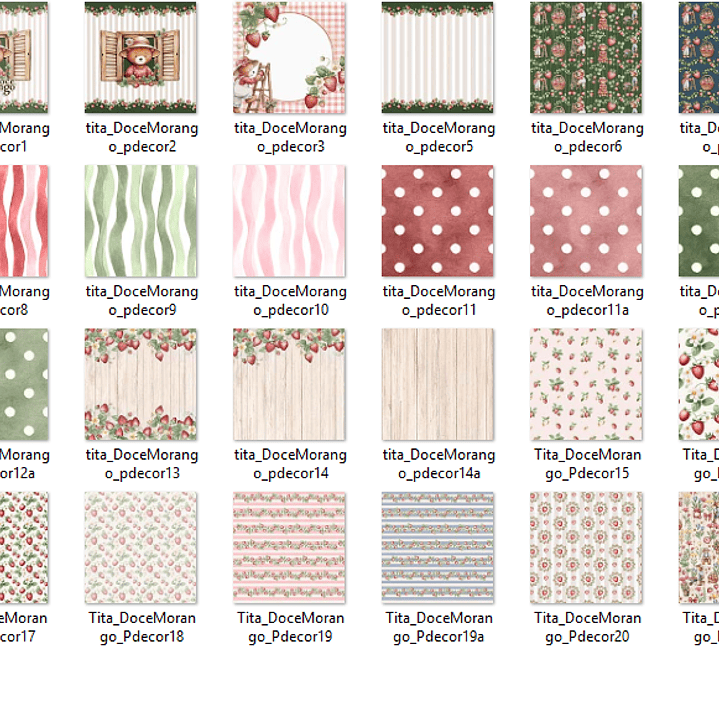Select the dark red polka dot pdecor11 image
This screenshot has height=719, width=719.
coord(438,221)
